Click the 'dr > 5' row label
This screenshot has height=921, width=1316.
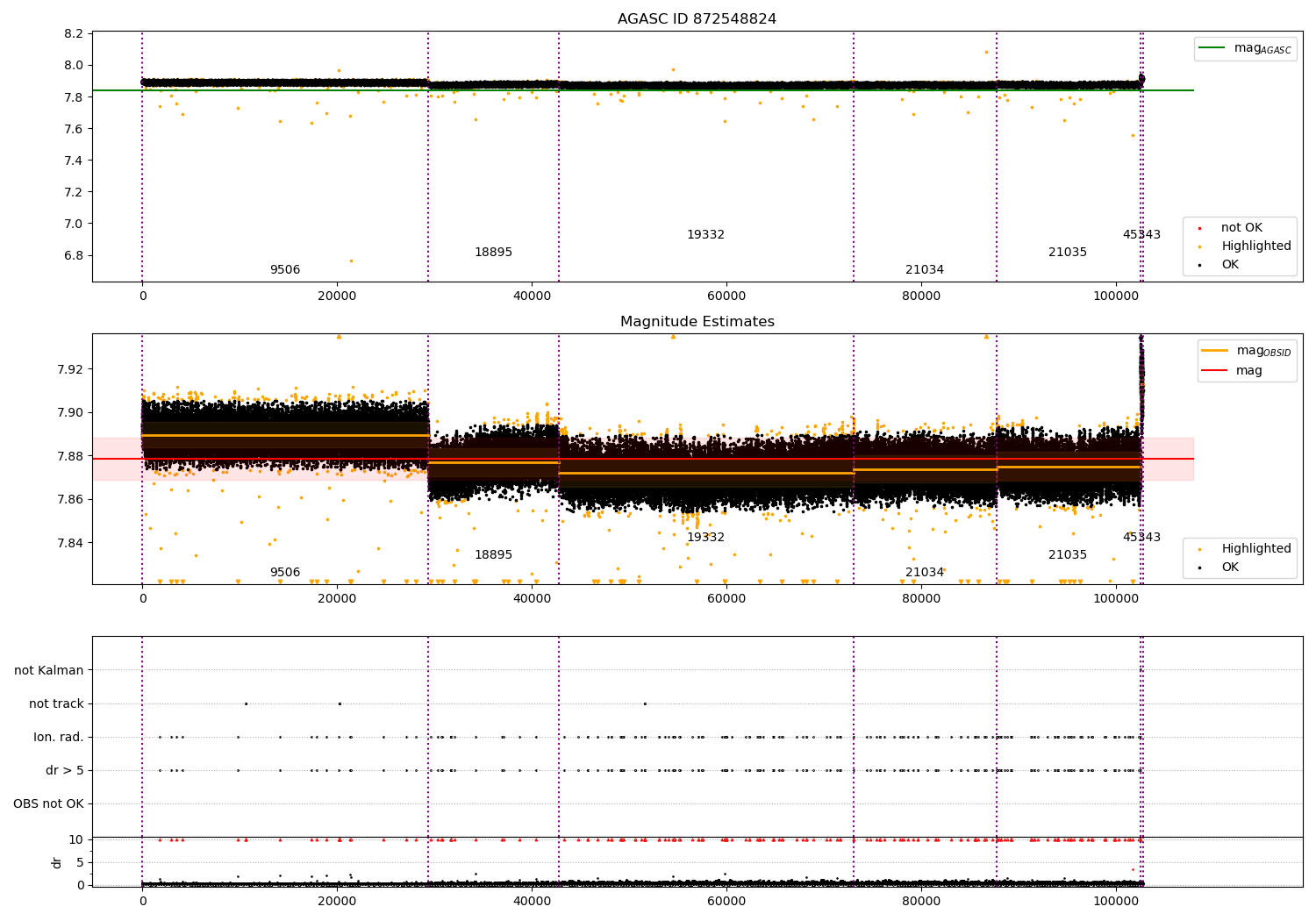click(65, 771)
